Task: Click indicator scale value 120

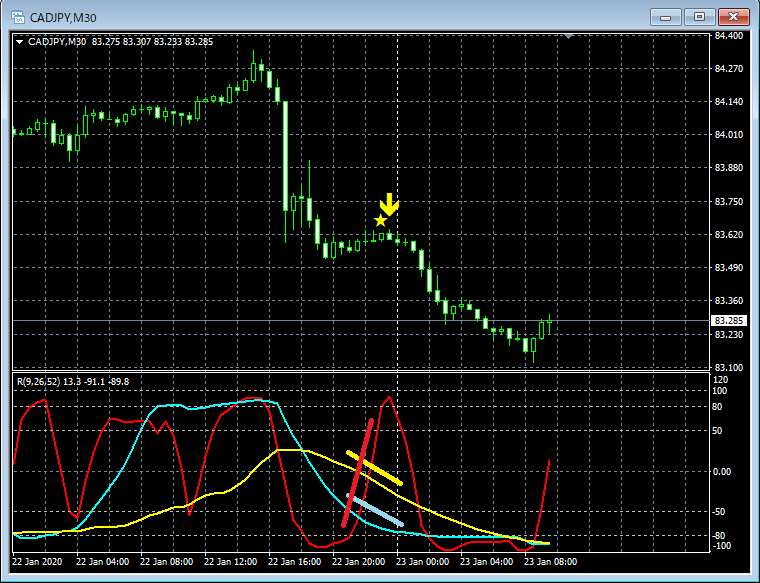Action: click(x=721, y=379)
